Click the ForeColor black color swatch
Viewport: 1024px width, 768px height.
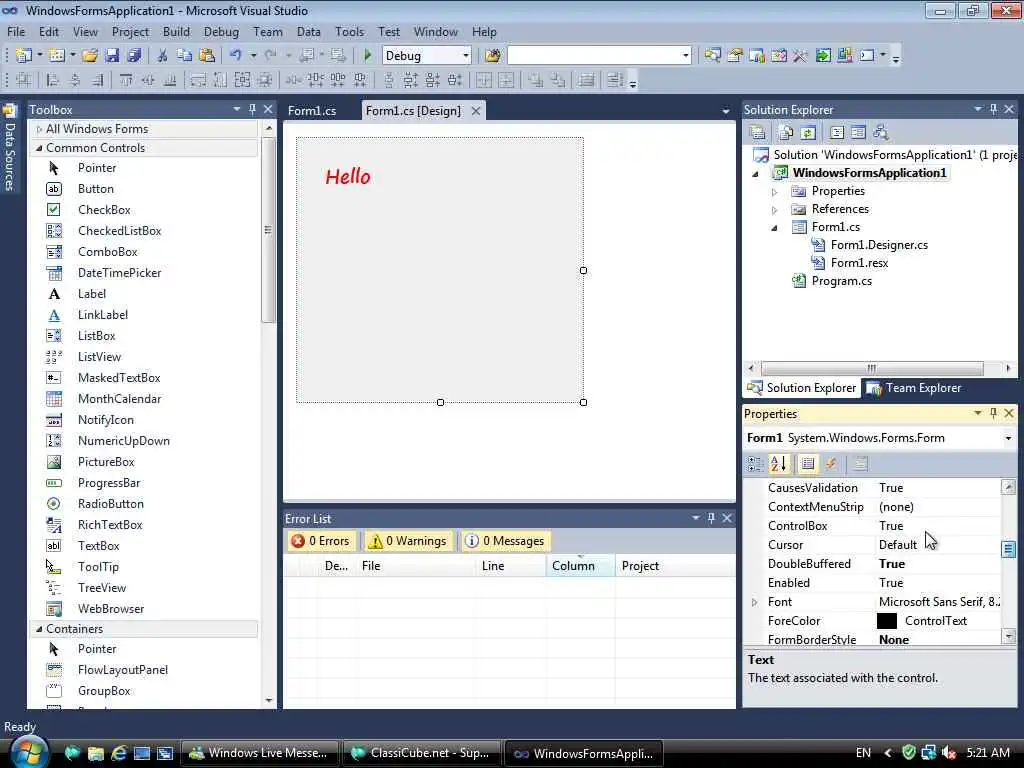pos(886,620)
